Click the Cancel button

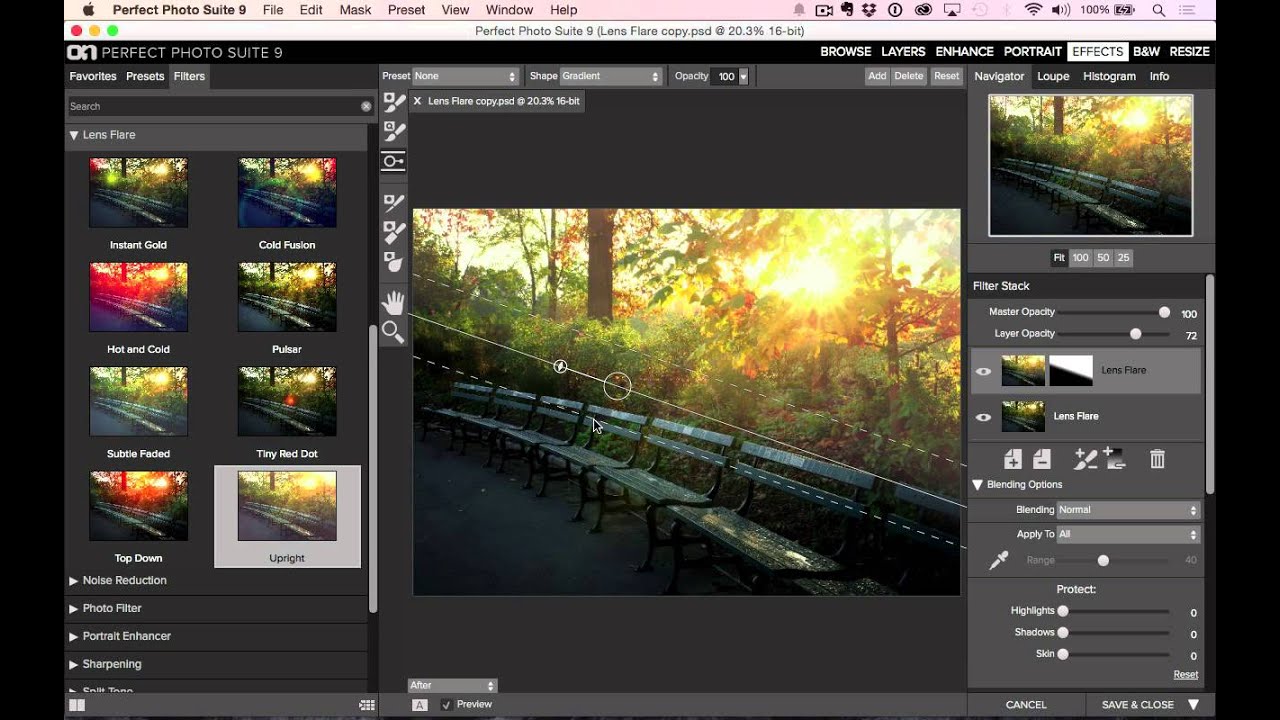1026,705
